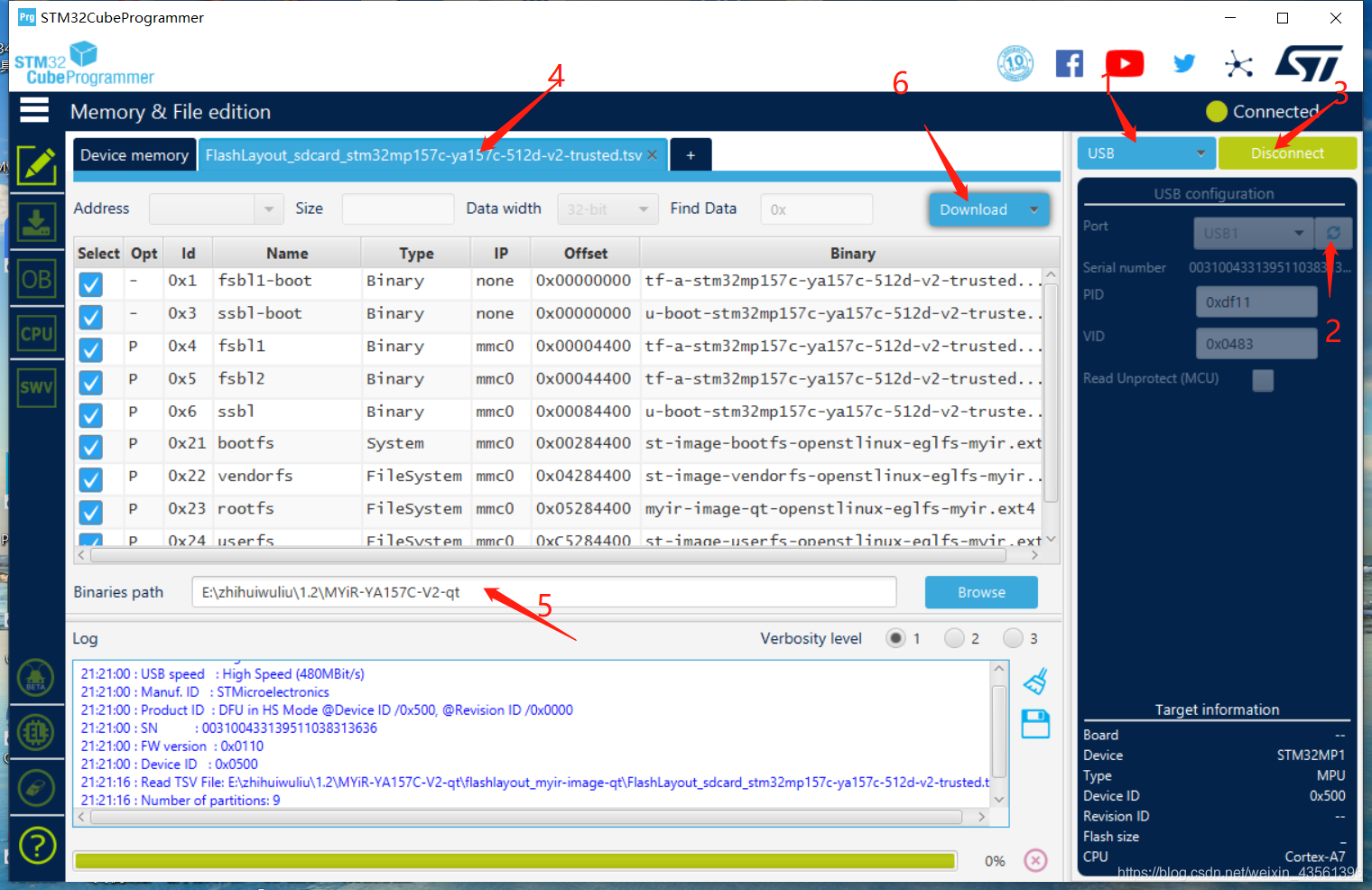Open the OB option bytes panel

click(36, 279)
